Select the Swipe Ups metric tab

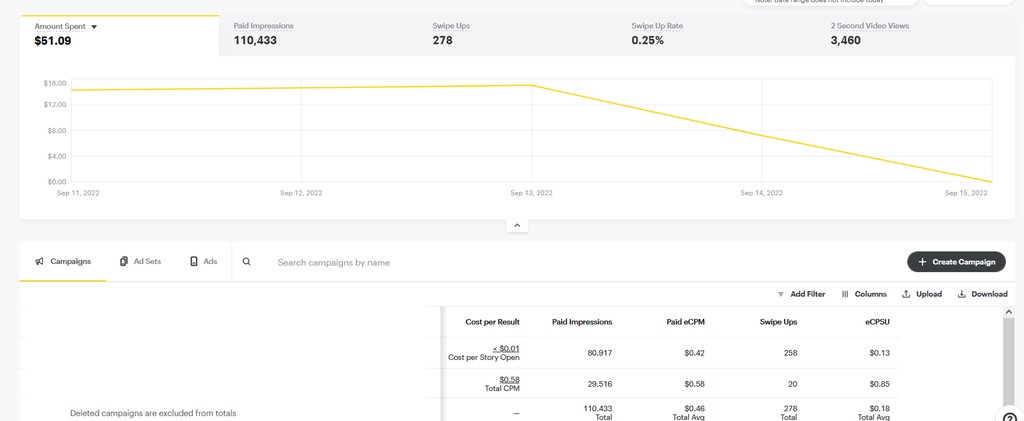tap(517, 35)
